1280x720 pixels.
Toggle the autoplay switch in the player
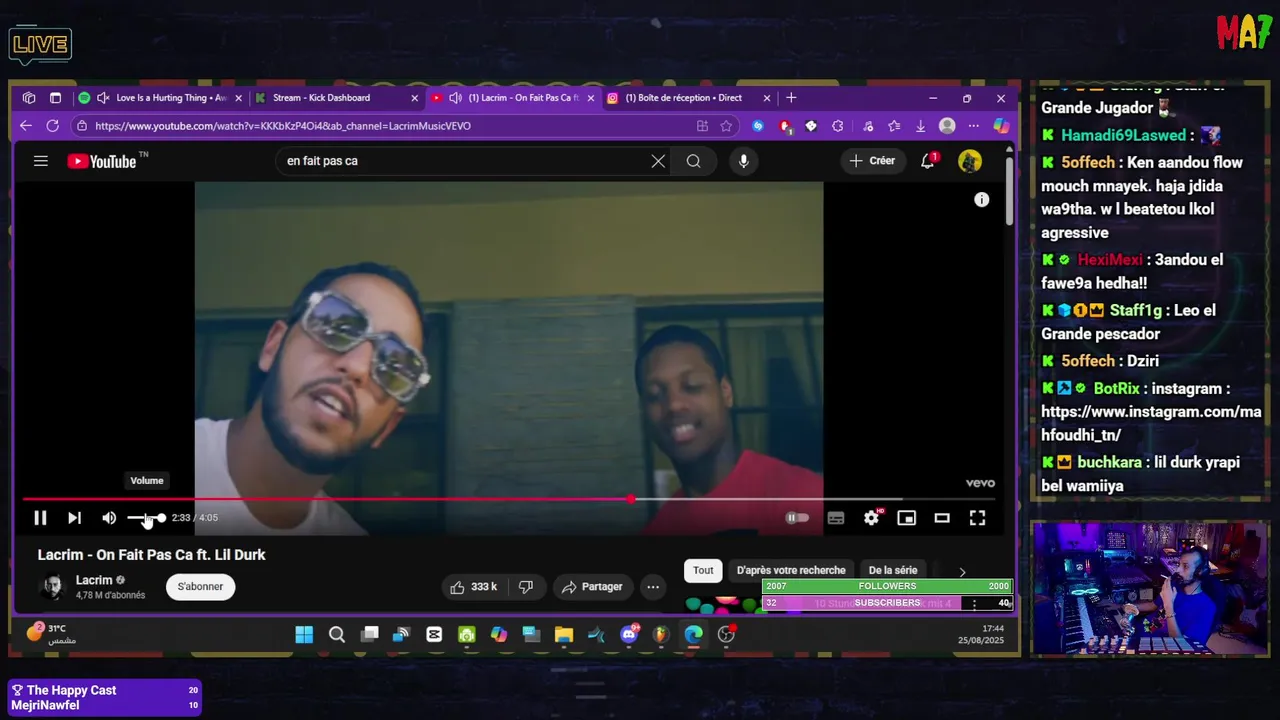[796, 518]
